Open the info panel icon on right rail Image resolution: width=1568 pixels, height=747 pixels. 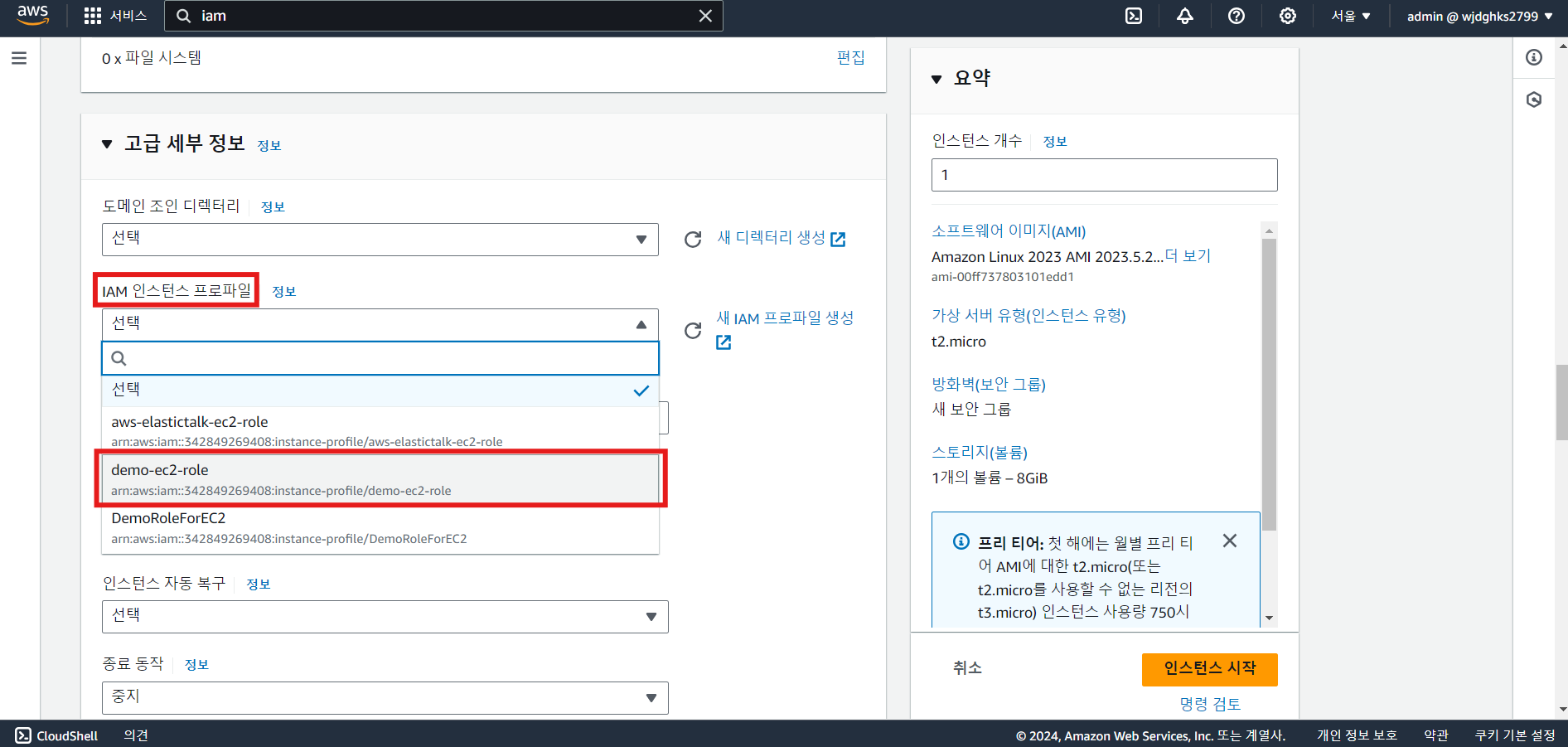[1534, 57]
